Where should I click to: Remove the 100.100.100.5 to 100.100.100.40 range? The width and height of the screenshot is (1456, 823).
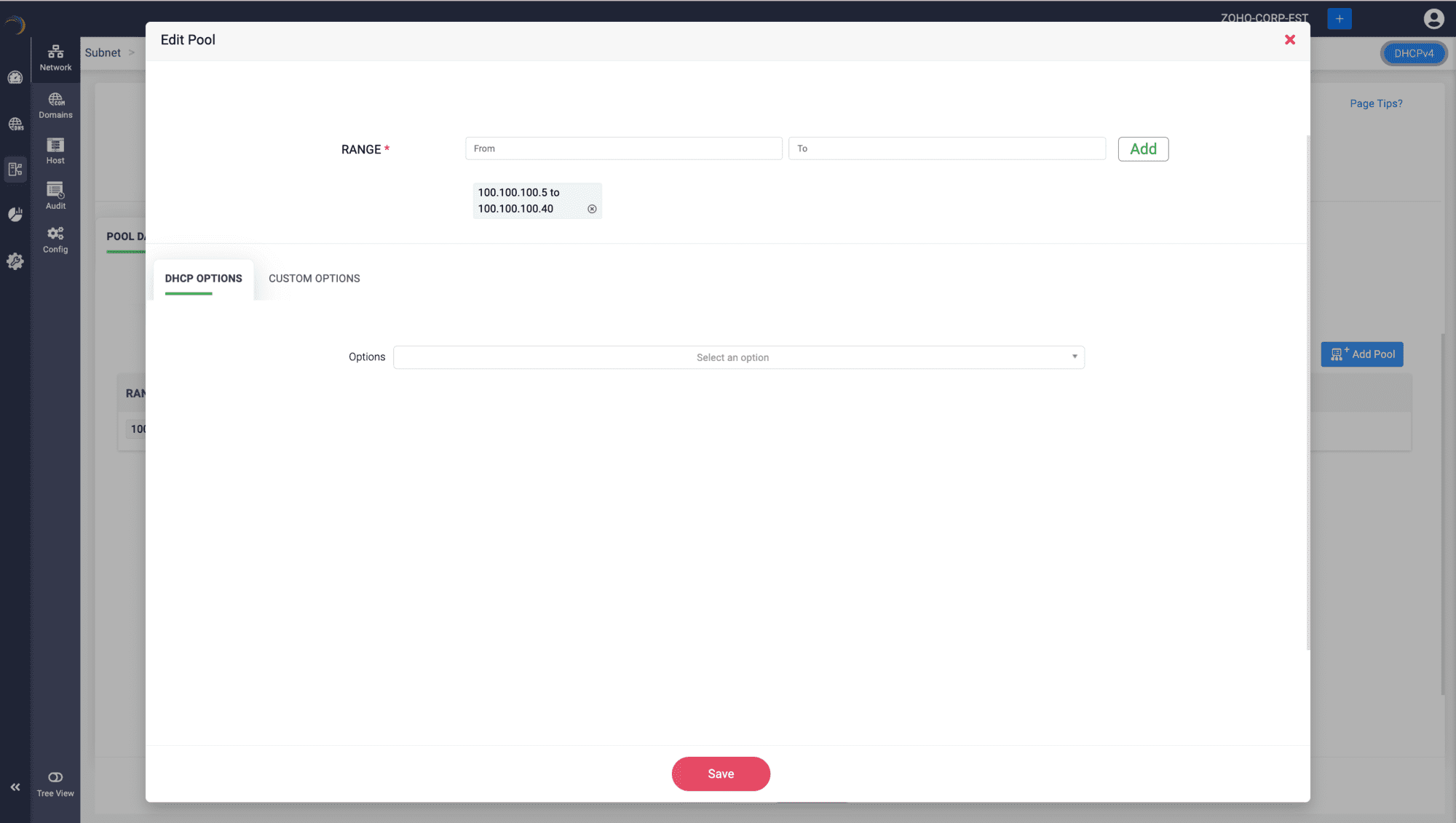click(592, 209)
